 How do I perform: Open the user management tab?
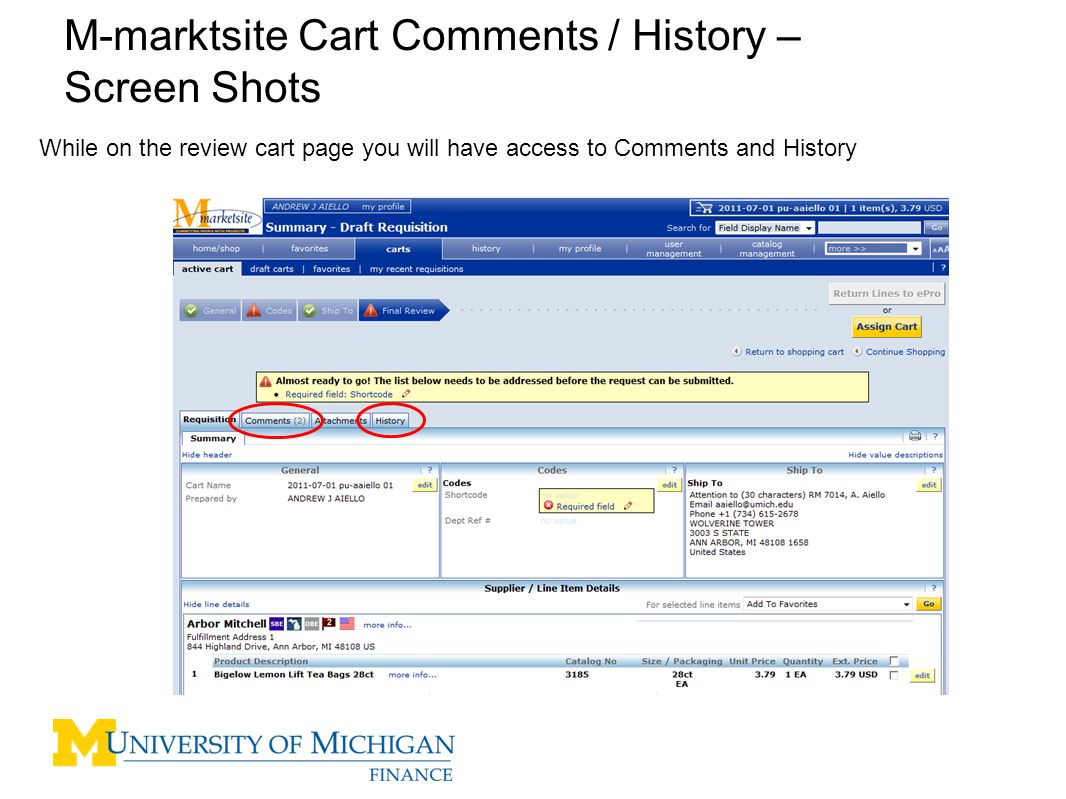coord(674,249)
